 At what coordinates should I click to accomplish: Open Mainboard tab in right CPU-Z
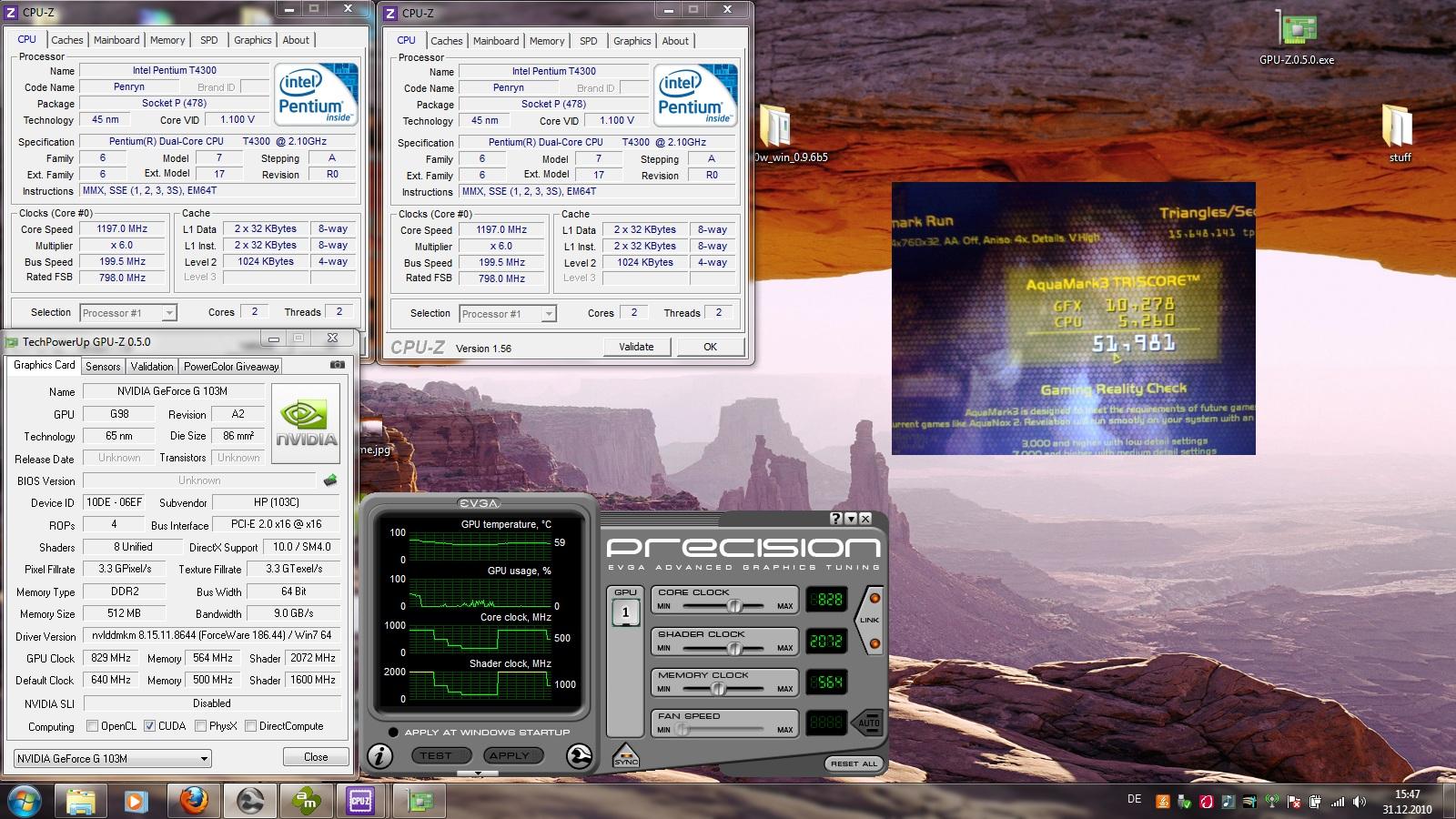(496, 41)
